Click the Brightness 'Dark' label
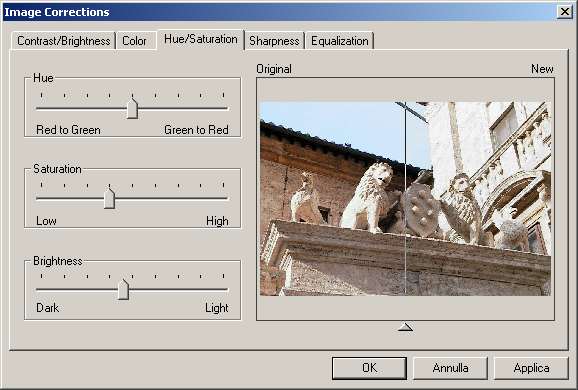The height and width of the screenshot is (390, 578). (x=48, y=308)
